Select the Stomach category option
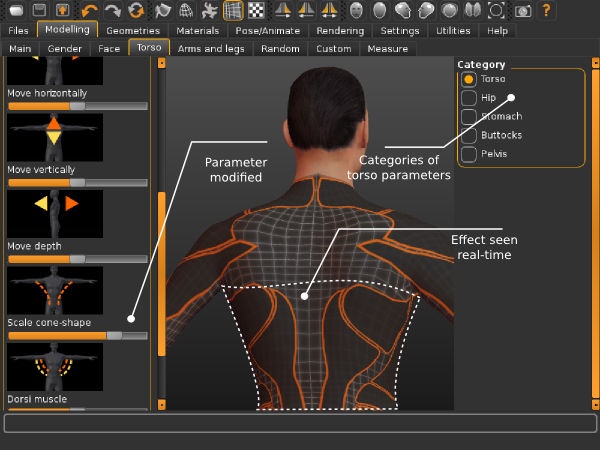This screenshot has height=450, width=600. tap(469, 117)
